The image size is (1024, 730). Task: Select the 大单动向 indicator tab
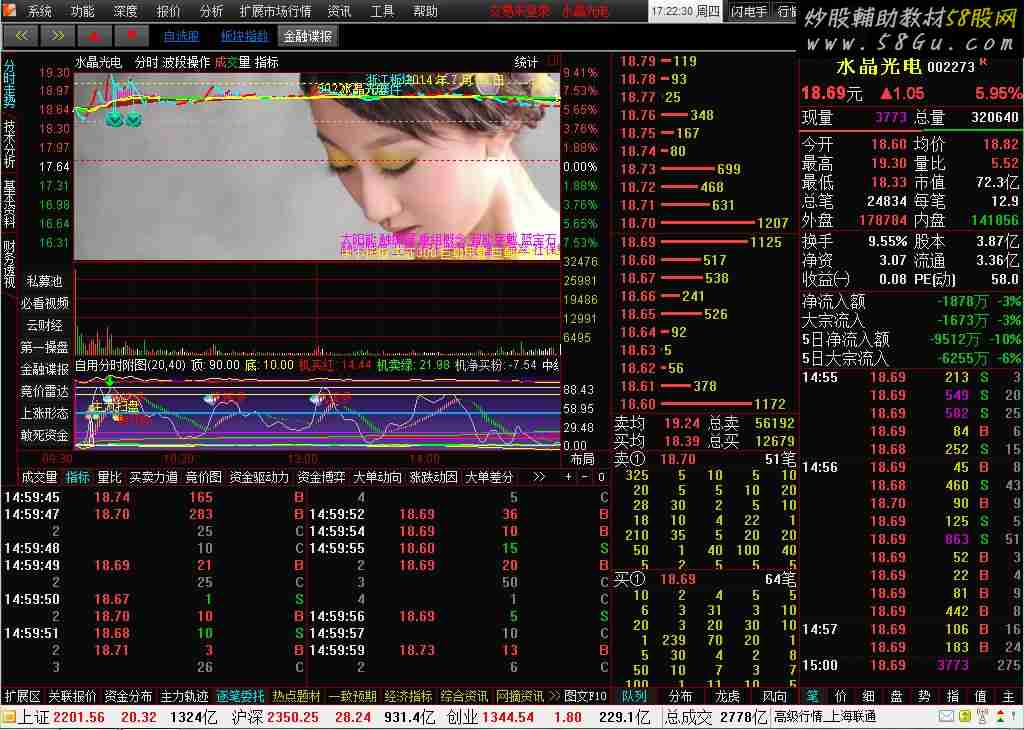(377, 477)
